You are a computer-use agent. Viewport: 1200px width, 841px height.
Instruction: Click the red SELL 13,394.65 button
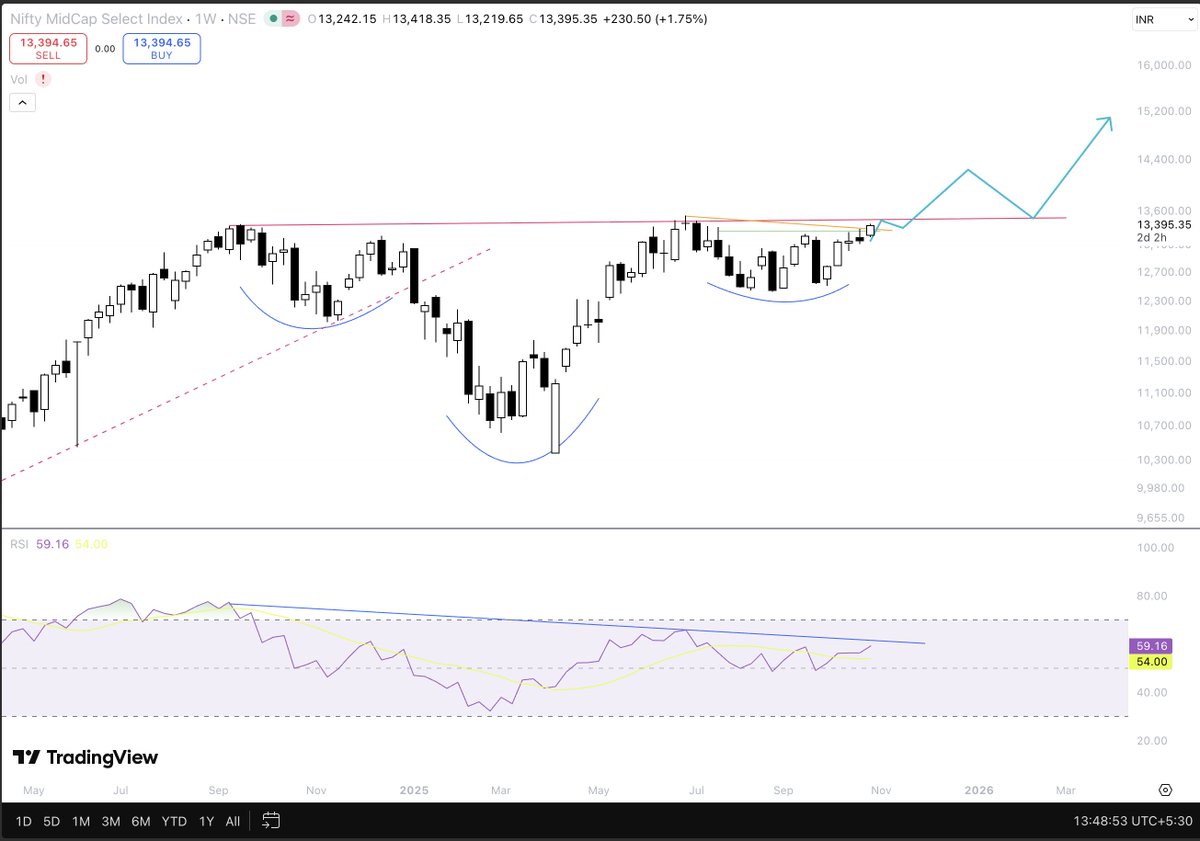click(48, 49)
